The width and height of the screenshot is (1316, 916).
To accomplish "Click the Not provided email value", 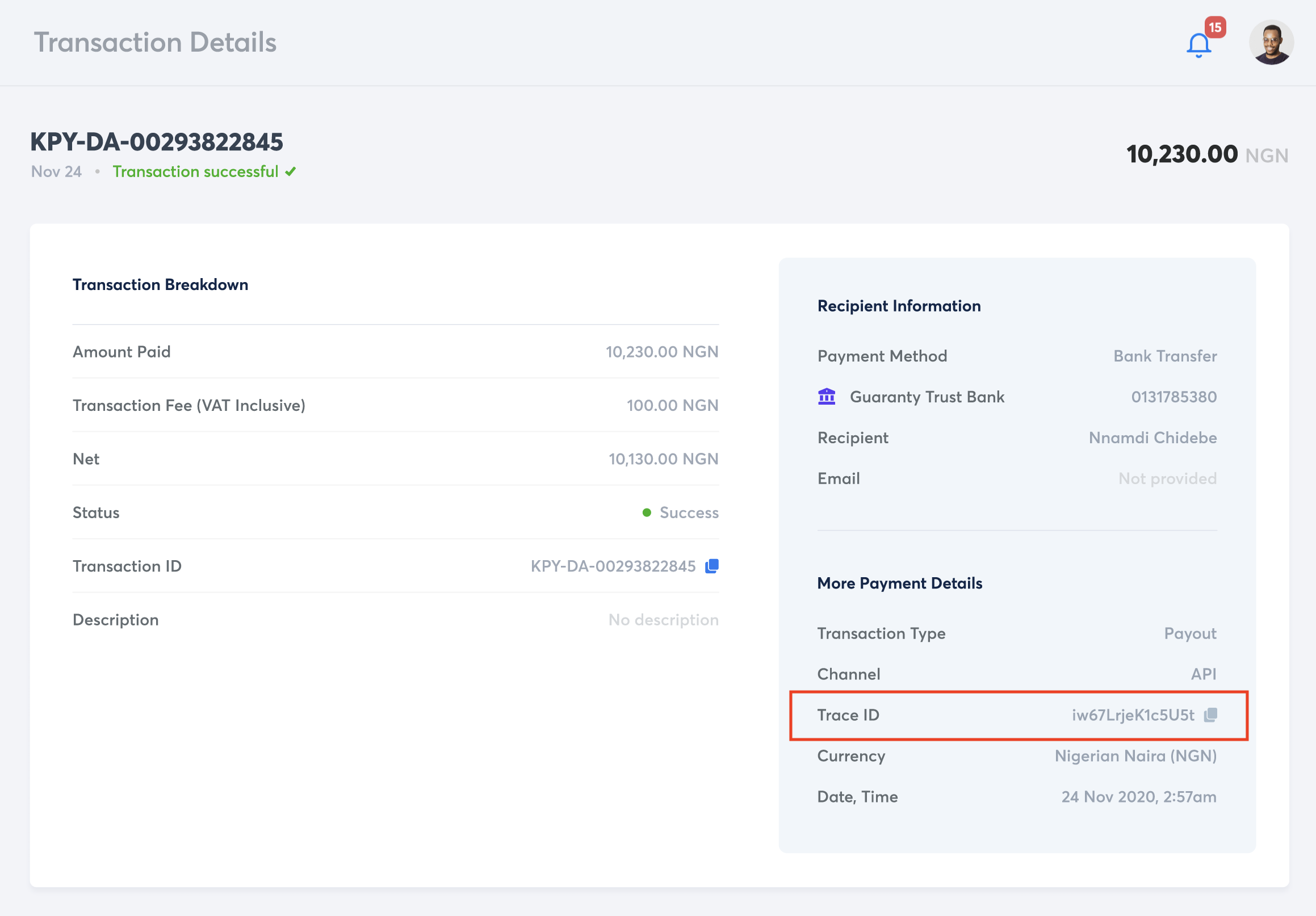I will click(x=1167, y=478).
